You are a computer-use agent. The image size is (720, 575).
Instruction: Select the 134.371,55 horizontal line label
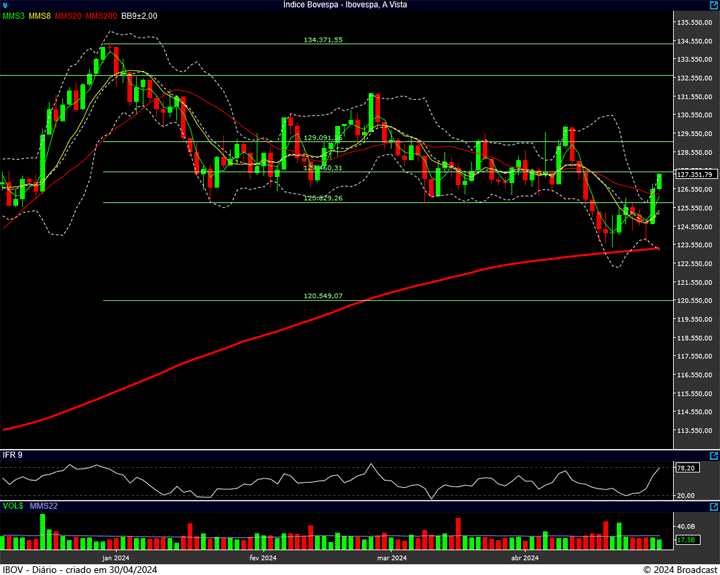pyautogui.click(x=322, y=40)
